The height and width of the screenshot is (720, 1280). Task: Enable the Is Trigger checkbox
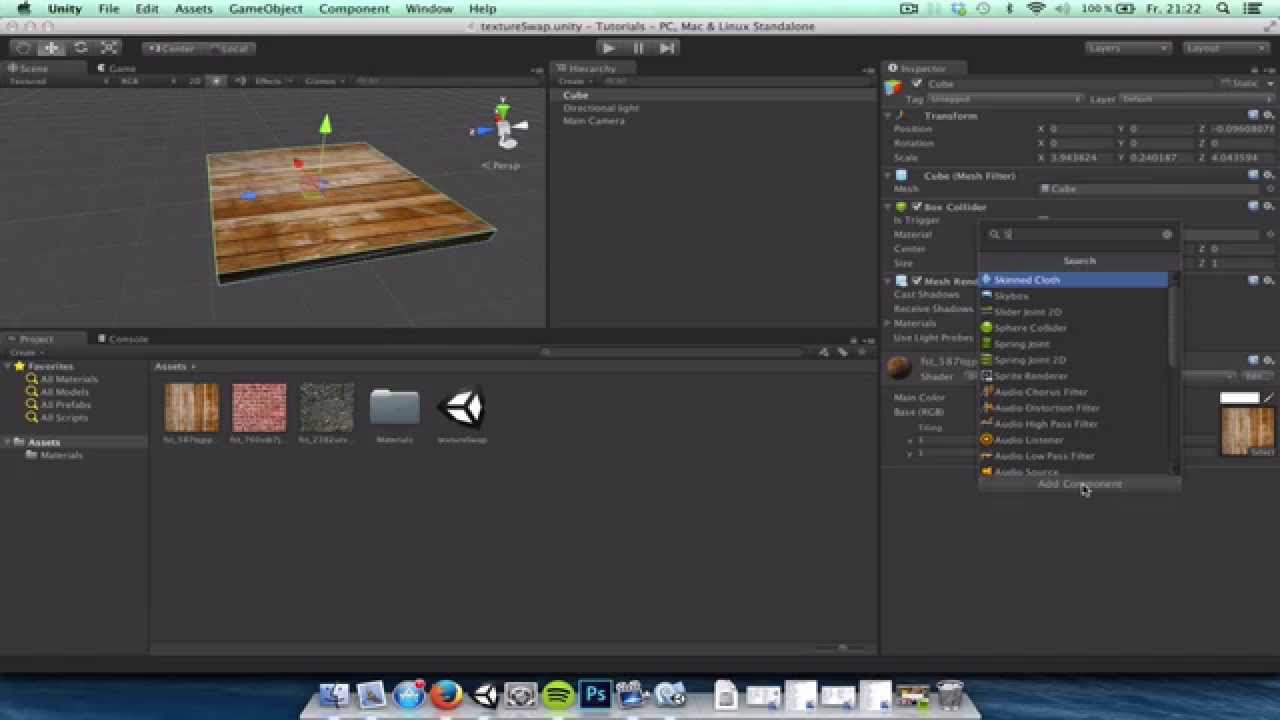pos(1040,219)
